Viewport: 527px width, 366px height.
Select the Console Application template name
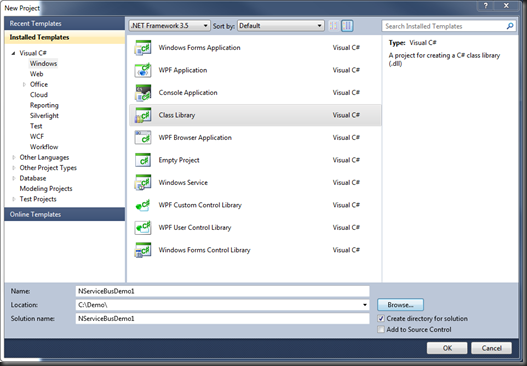[188, 92]
